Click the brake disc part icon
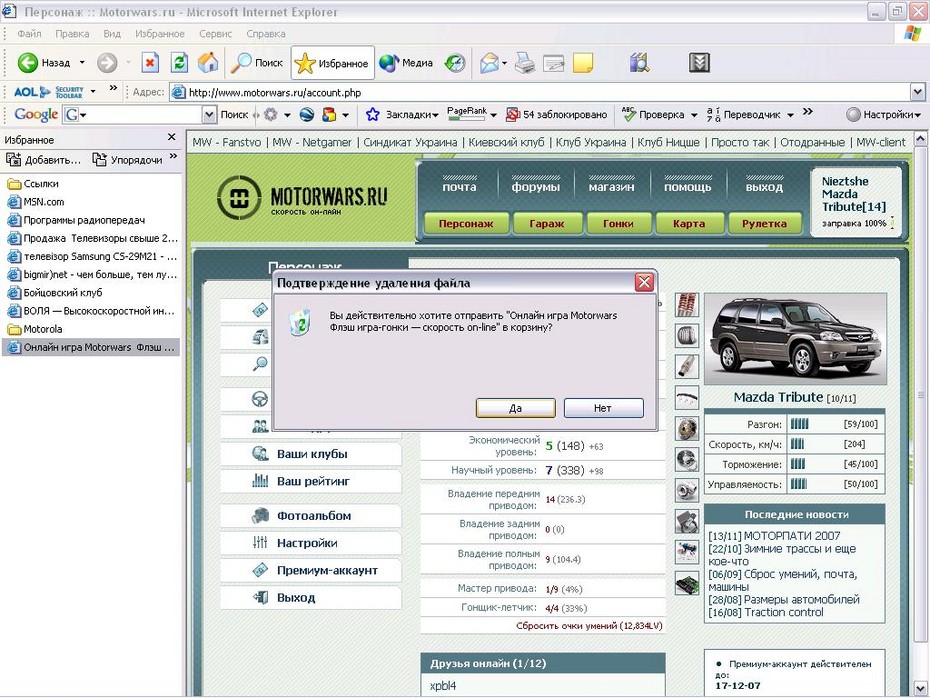930x698 pixels. [x=687, y=428]
